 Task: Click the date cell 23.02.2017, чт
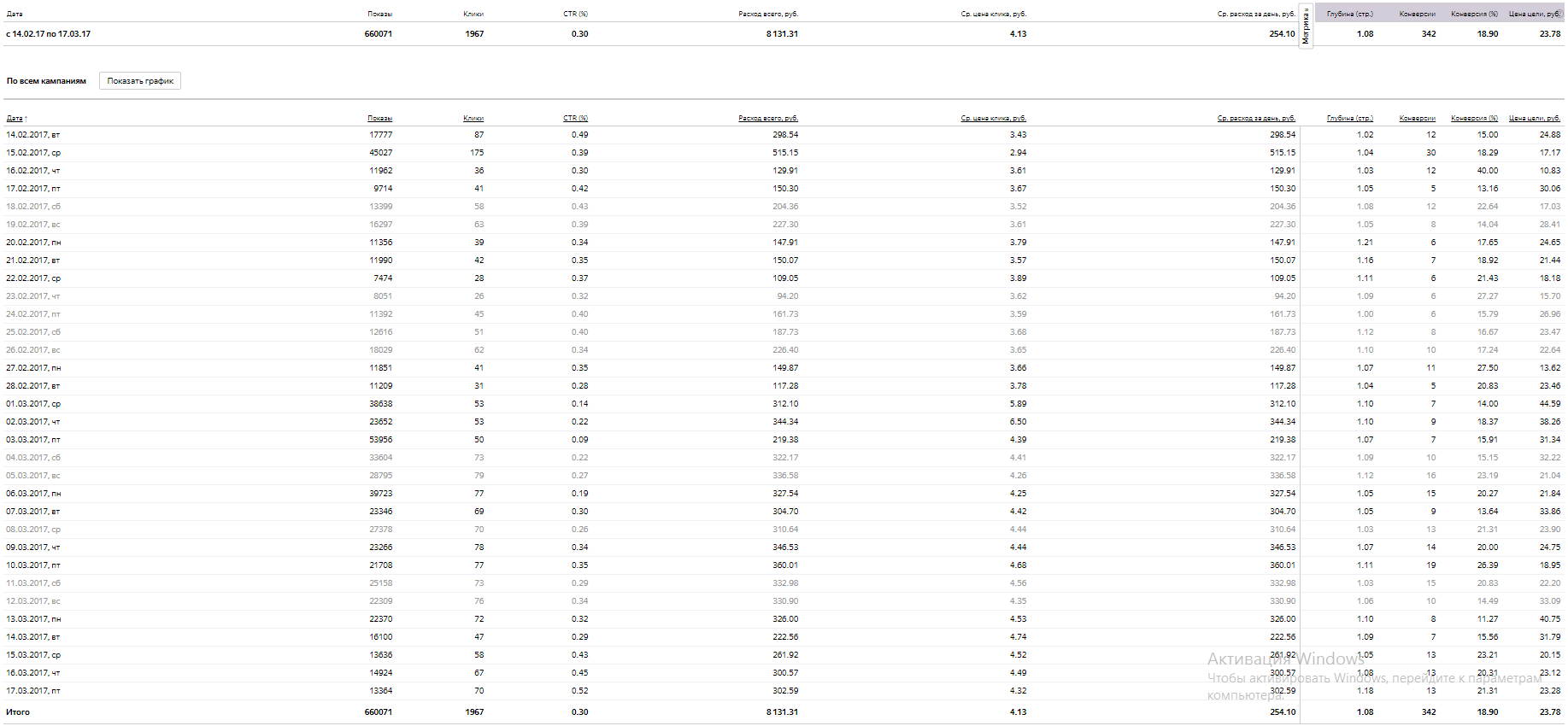[33, 296]
